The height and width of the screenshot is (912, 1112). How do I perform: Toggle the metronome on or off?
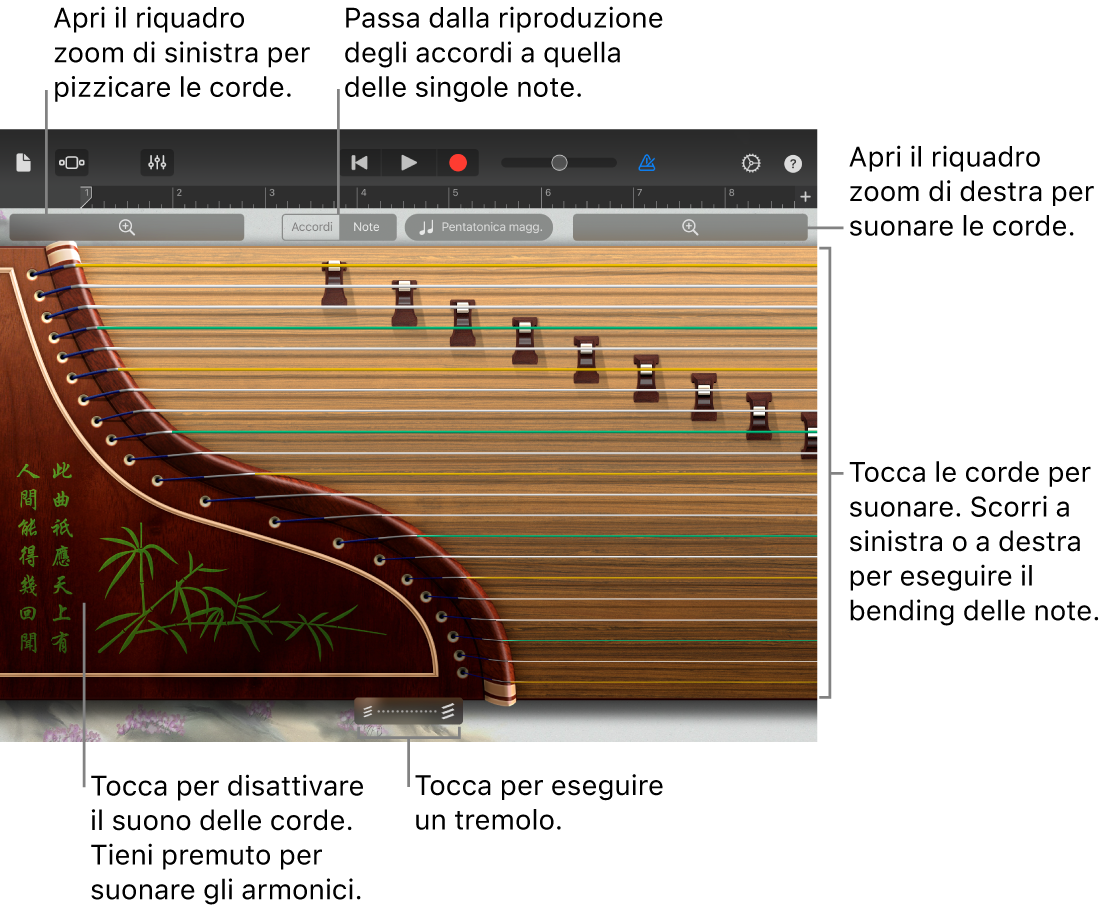pyautogui.click(x=646, y=162)
